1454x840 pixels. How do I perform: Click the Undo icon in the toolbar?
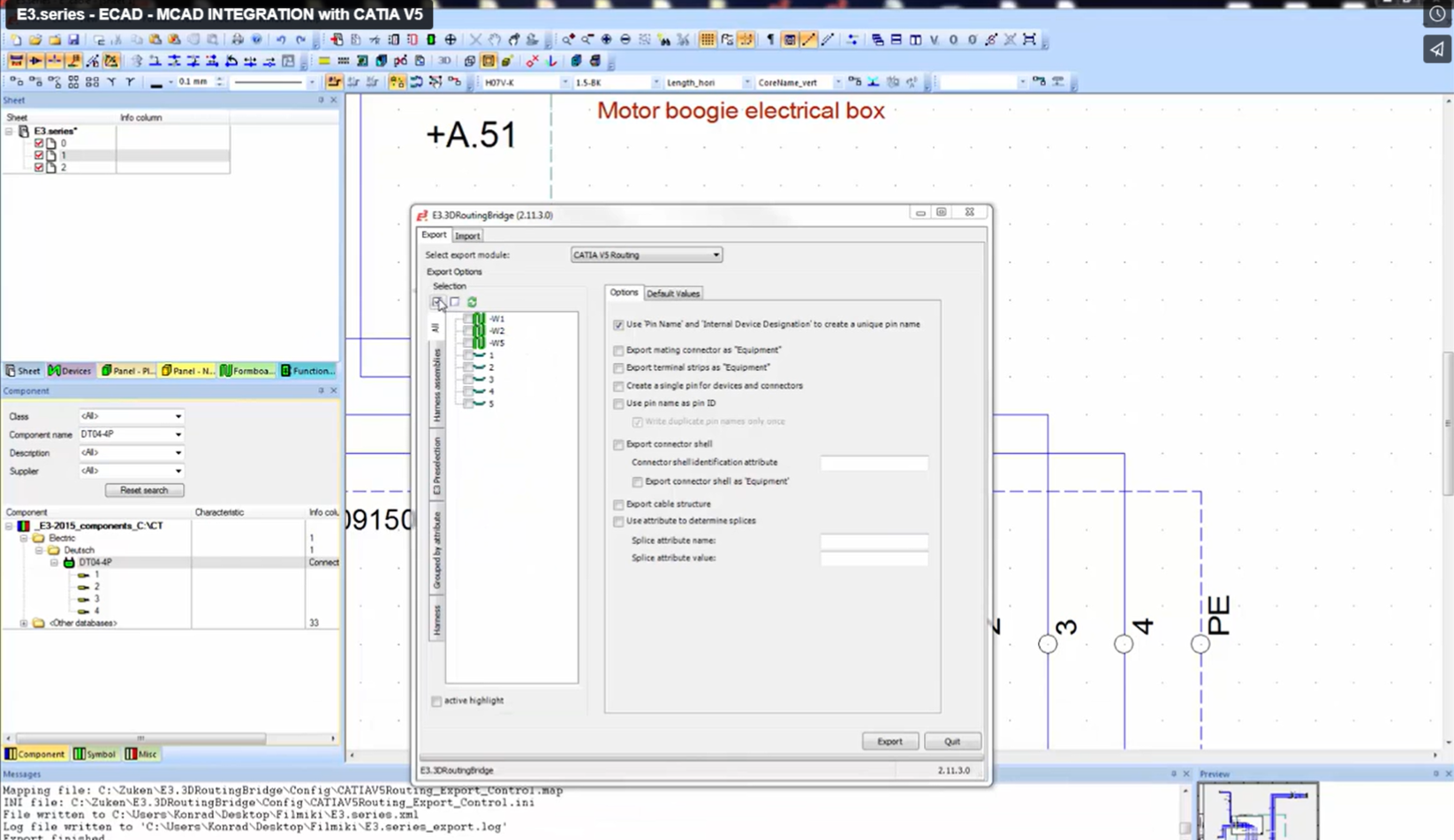(282, 39)
